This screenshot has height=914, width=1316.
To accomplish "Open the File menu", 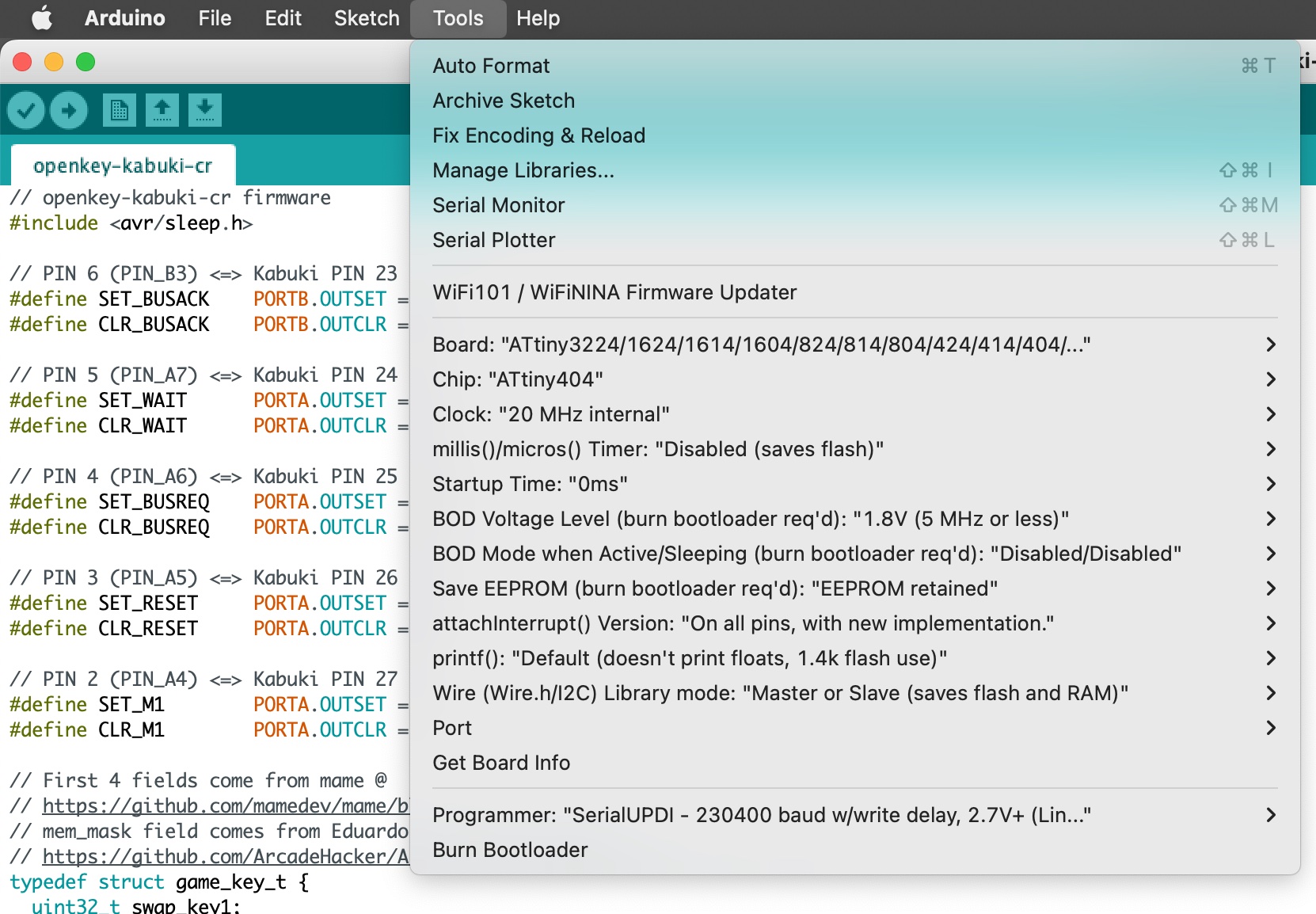I will pyautogui.click(x=215, y=18).
